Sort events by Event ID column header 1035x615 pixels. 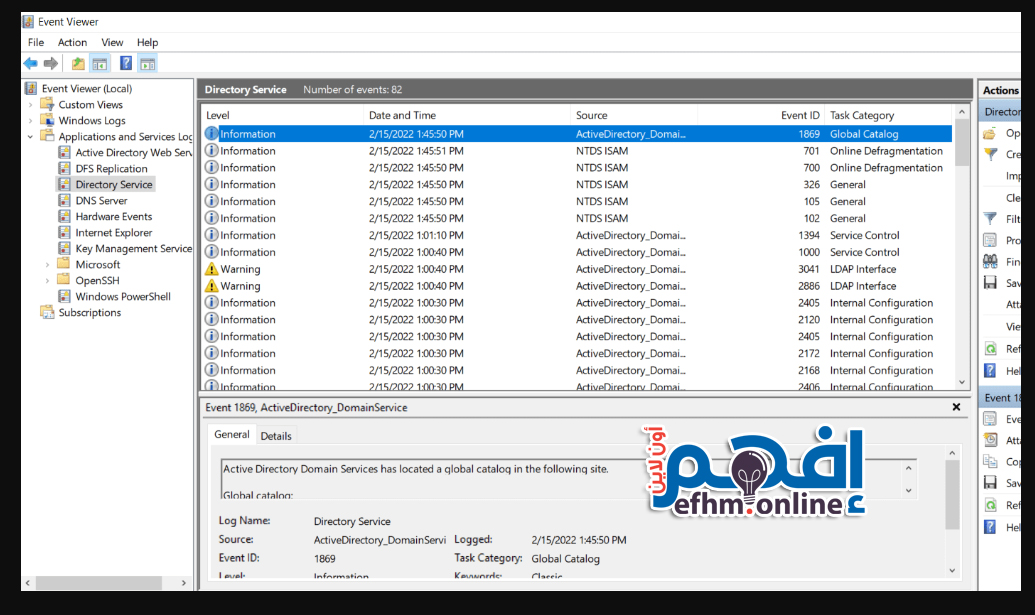point(800,116)
